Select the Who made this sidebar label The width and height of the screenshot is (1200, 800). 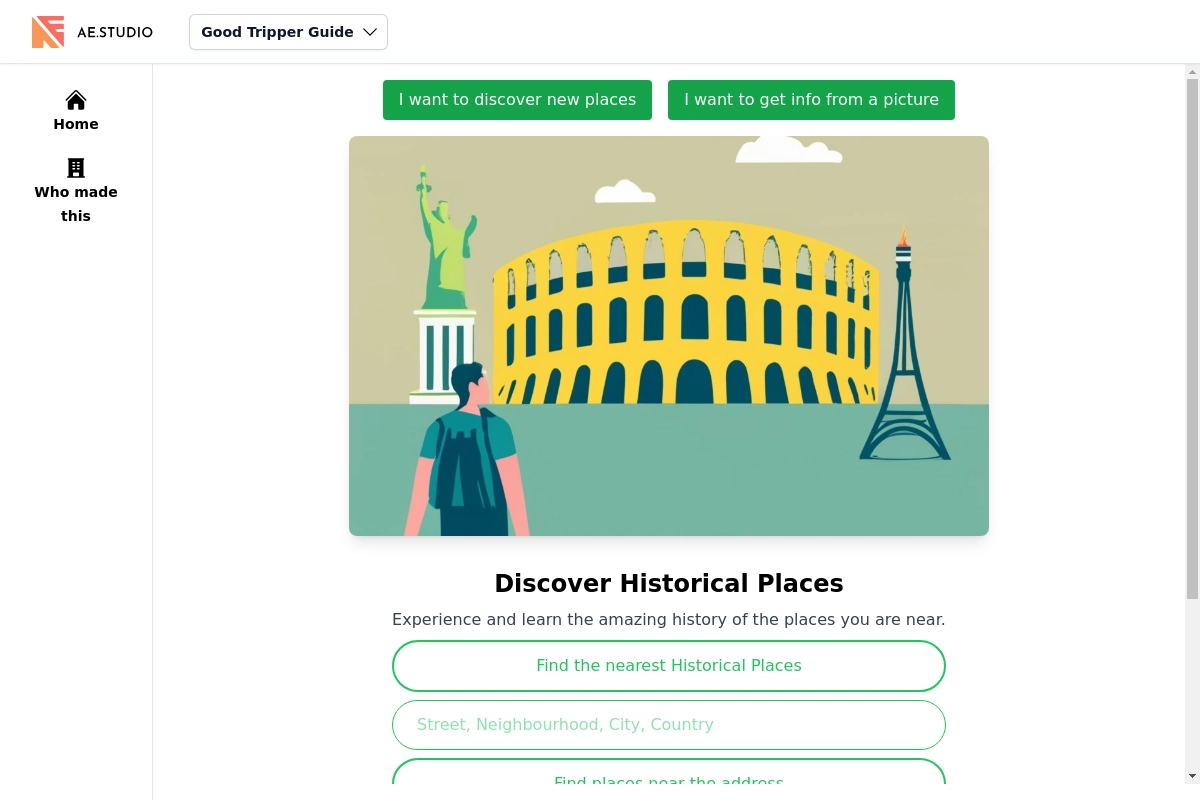[x=76, y=204]
